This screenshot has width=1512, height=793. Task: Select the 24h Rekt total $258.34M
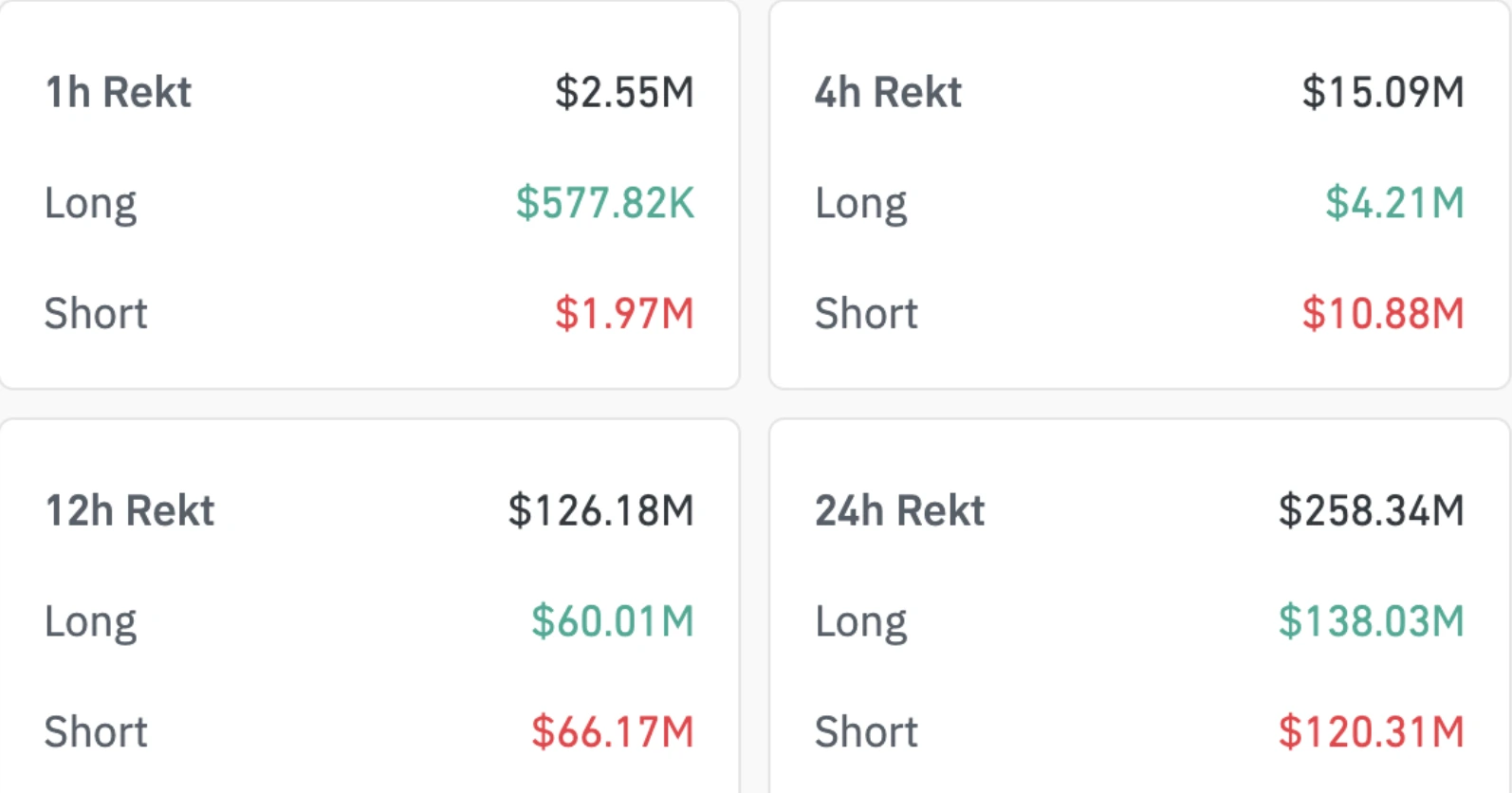click(1372, 511)
